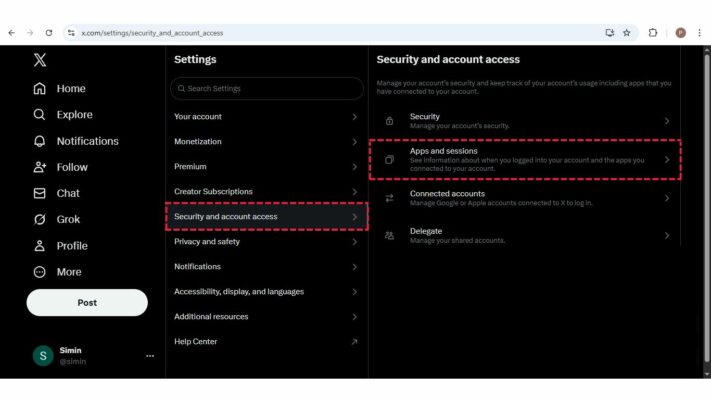Expand Your account chevron
Viewport: 711px width, 400px height.
coord(355,117)
